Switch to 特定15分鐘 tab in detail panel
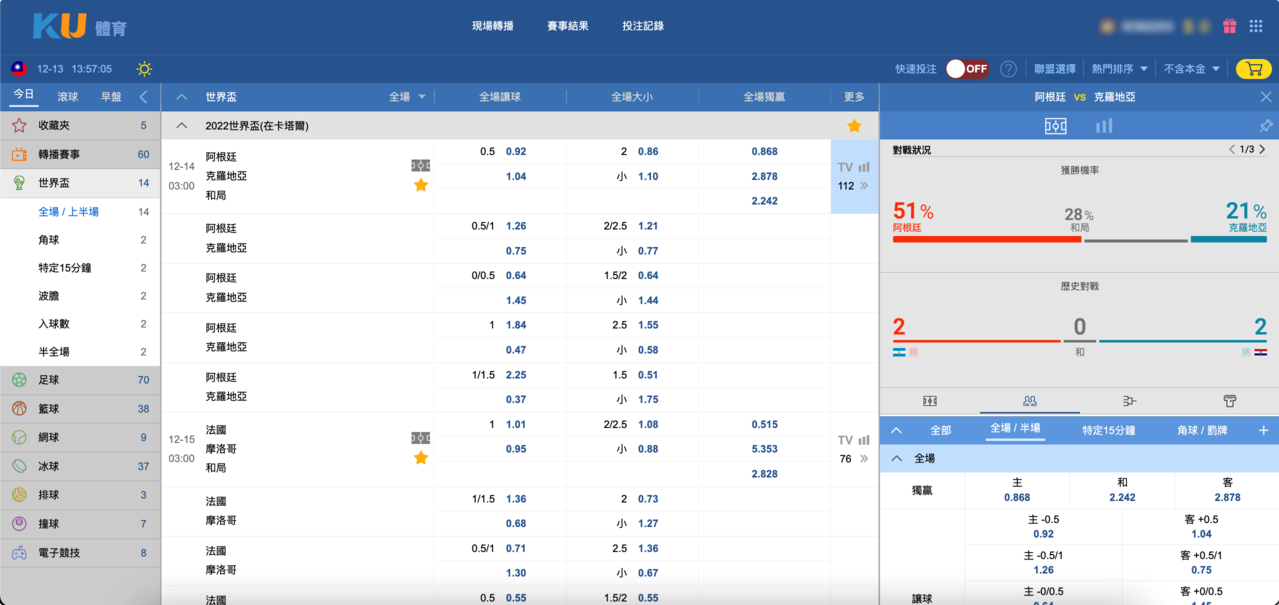The image size is (1279, 605). 1109,430
